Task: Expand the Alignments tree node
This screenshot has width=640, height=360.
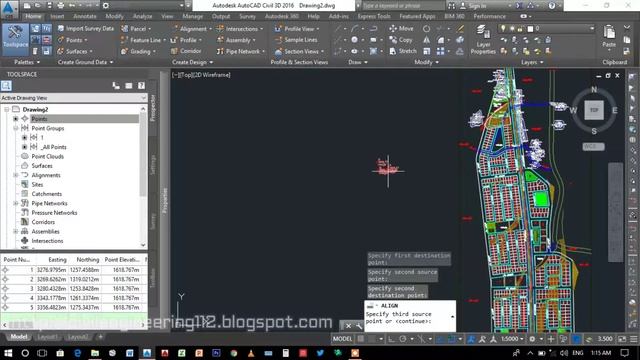Action: pyautogui.click(x=16, y=175)
